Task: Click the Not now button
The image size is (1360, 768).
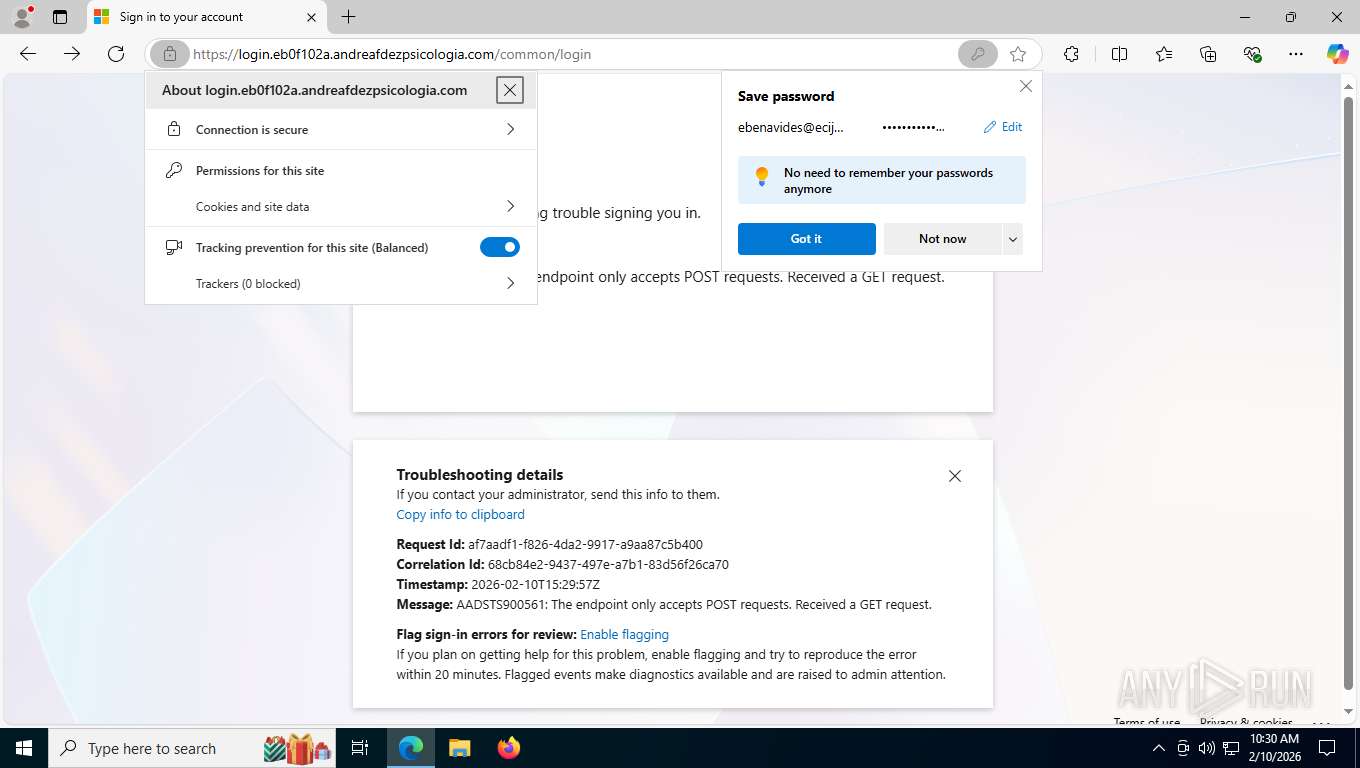Action: (942, 239)
